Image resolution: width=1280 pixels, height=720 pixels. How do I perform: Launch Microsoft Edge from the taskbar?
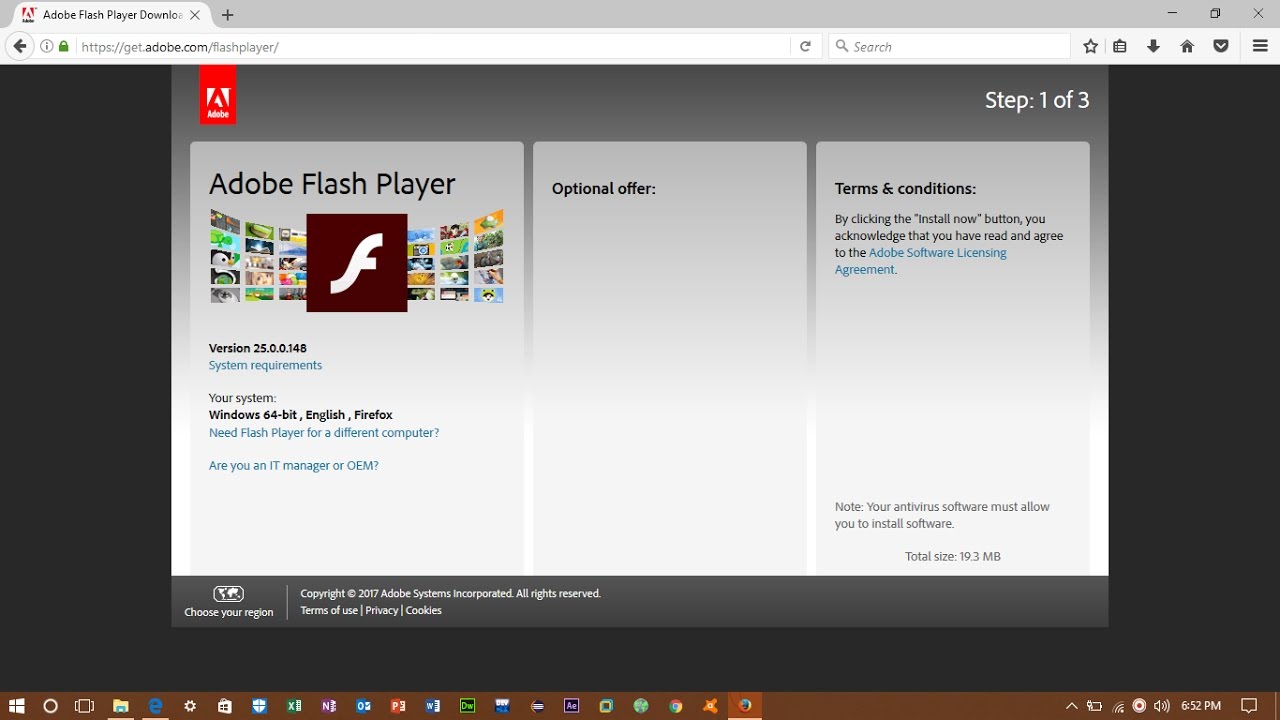click(x=155, y=705)
